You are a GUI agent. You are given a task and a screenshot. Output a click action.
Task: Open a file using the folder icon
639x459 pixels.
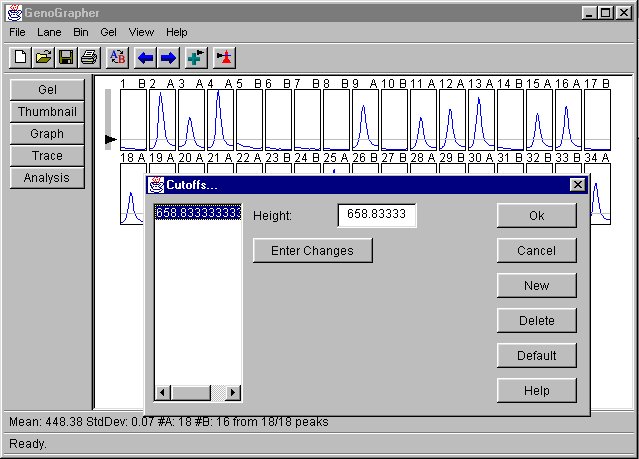pyautogui.click(x=43, y=58)
